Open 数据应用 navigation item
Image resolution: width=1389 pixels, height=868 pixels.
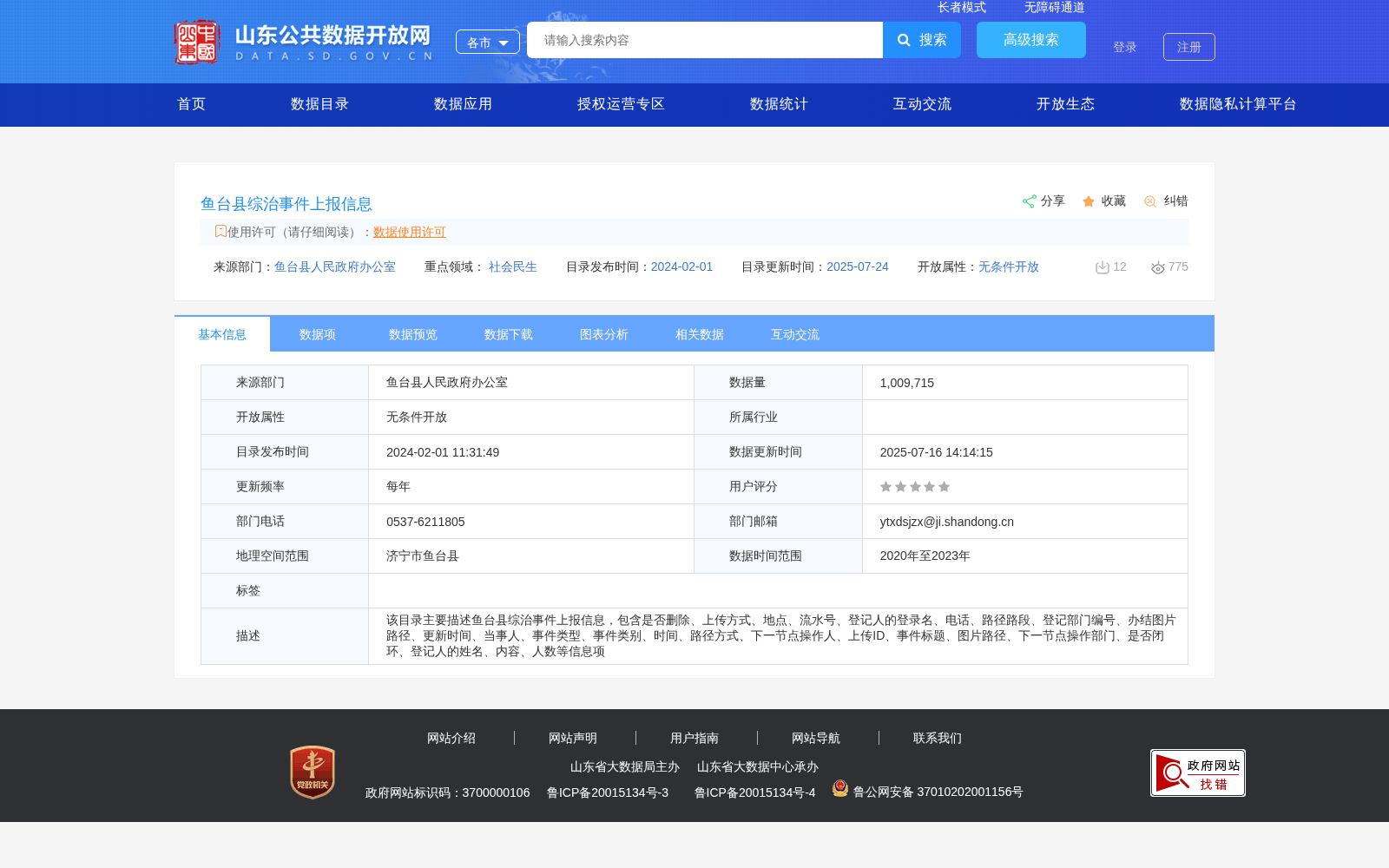point(464,104)
